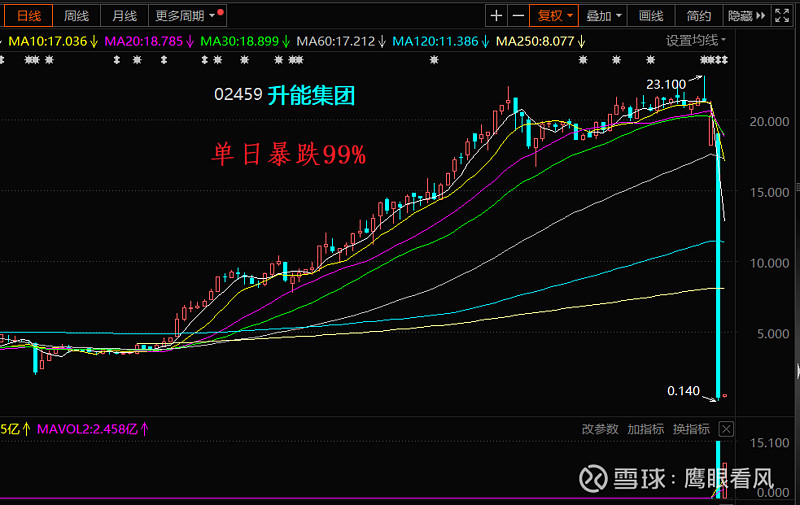This screenshot has width=800, height=505.
Task: Click the tall cyan volume bar
Action: [x=718, y=469]
